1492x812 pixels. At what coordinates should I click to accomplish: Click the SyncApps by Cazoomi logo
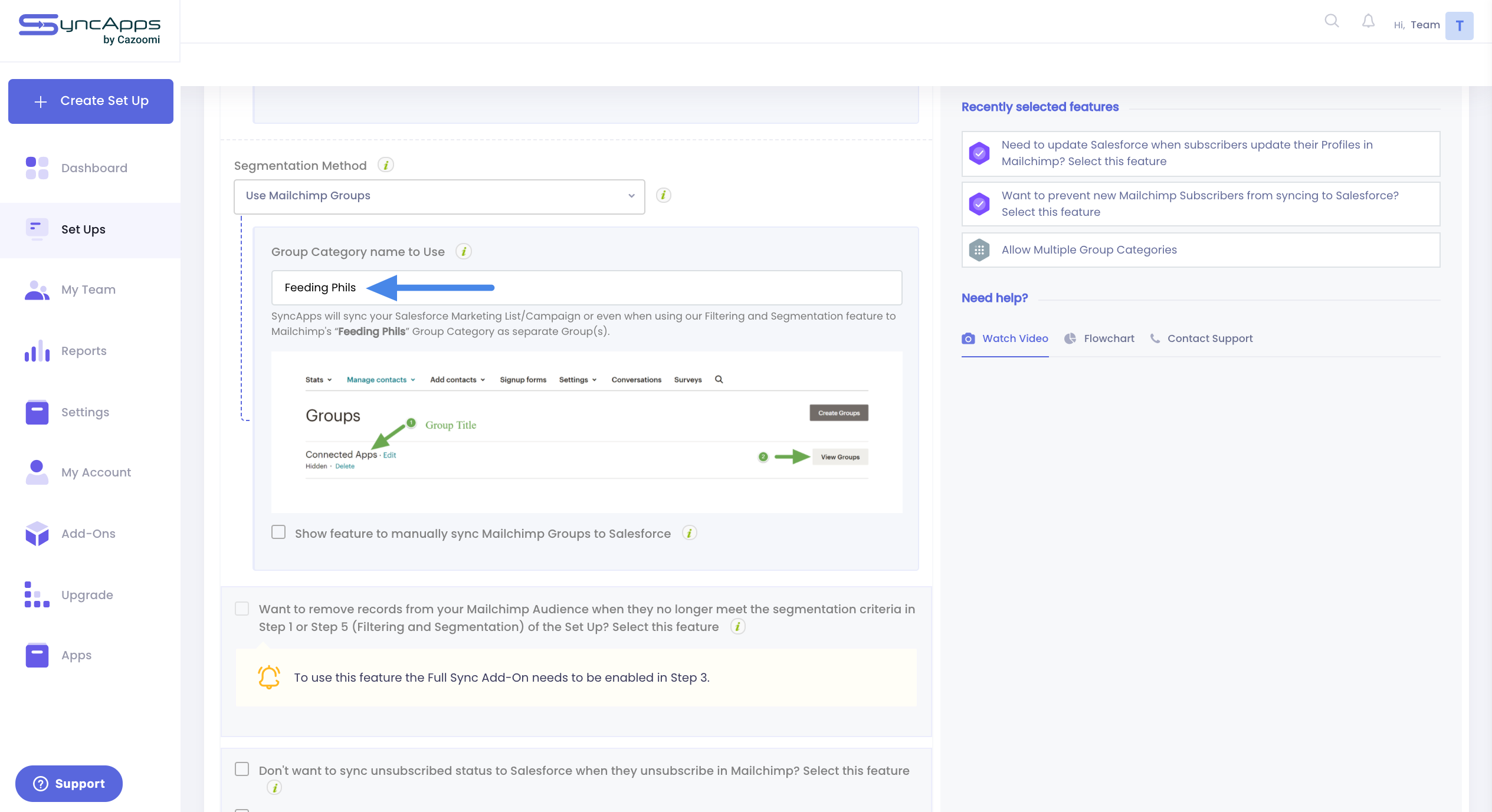pos(90,29)
